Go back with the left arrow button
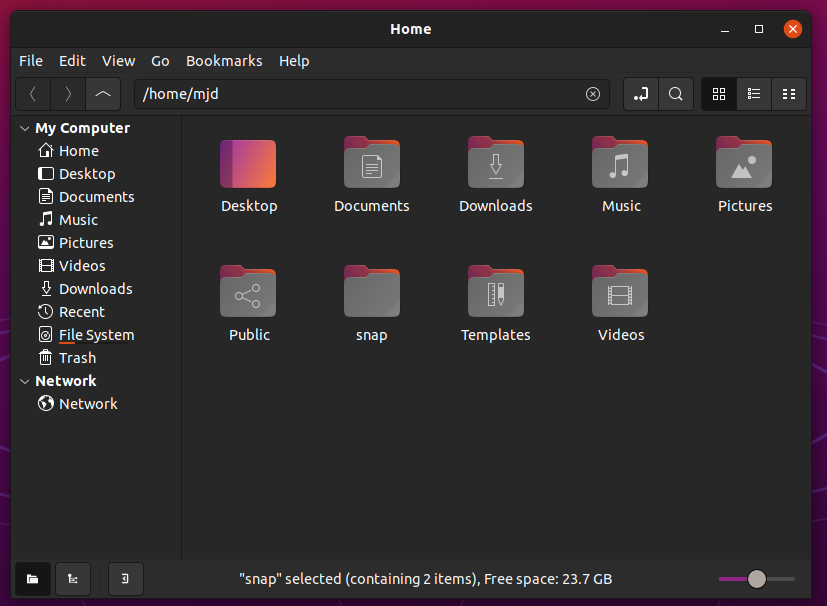827x606 pixels. coord(33,94)
